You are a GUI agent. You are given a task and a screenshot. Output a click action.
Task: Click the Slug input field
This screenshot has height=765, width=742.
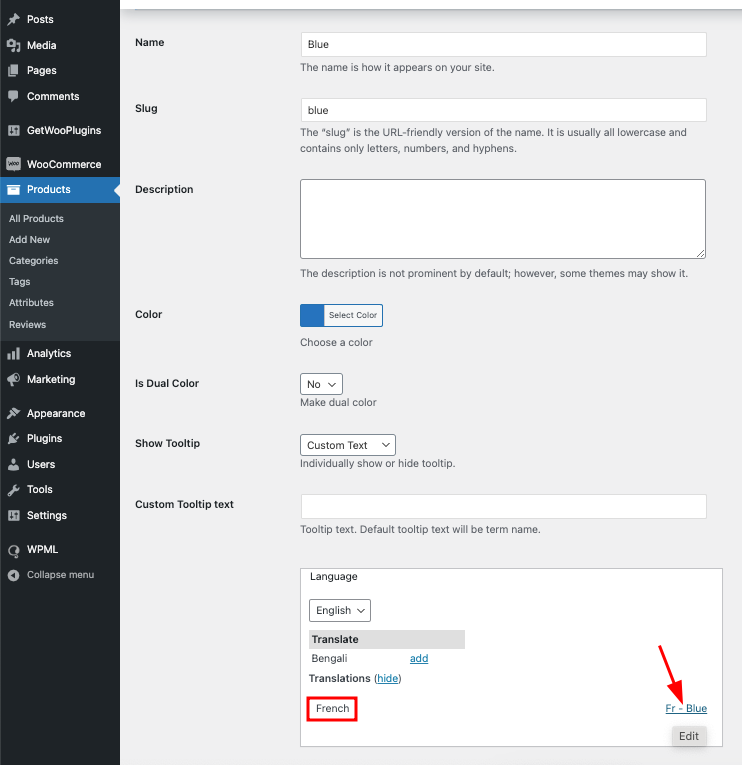coord(503,110)
